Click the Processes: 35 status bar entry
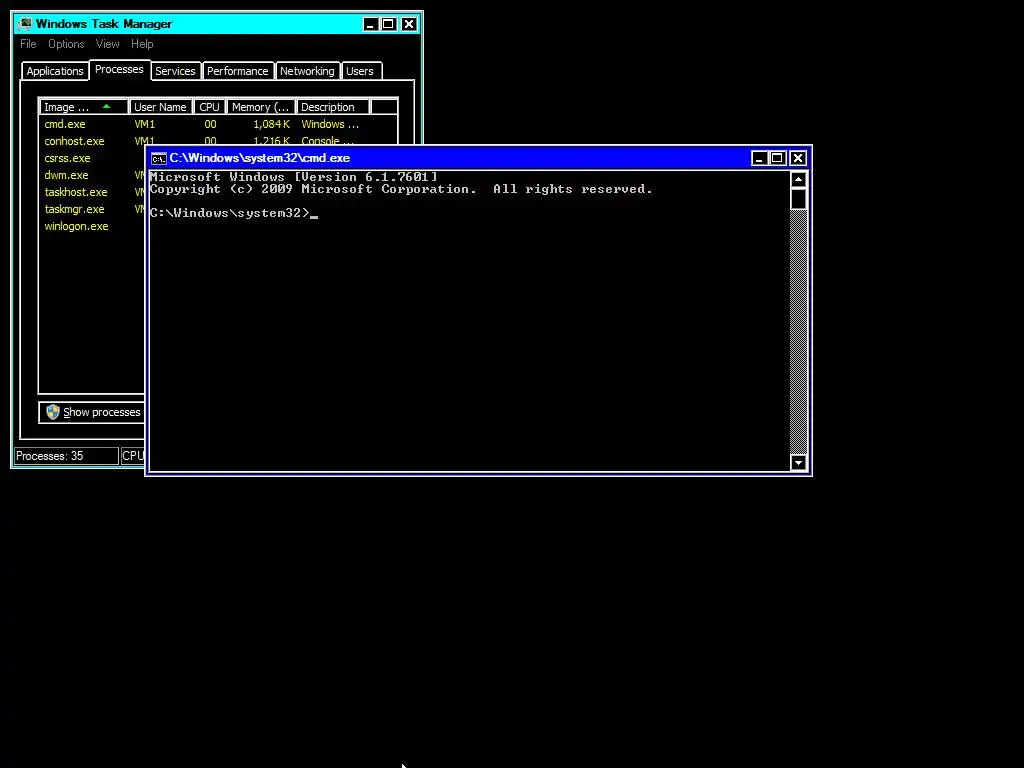Image resolution: width=1024 pixels, height=768 pixels. 67,456
